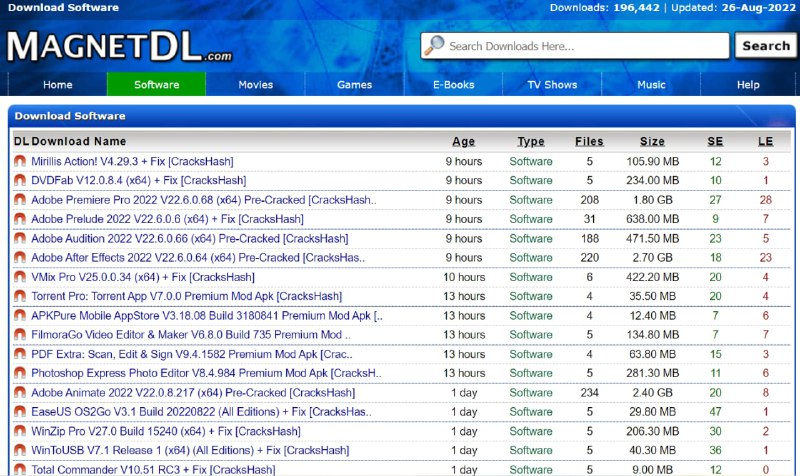
Task: Open DVDFab V12.0.8.4 (x64) download link
Action: (138, 180)
